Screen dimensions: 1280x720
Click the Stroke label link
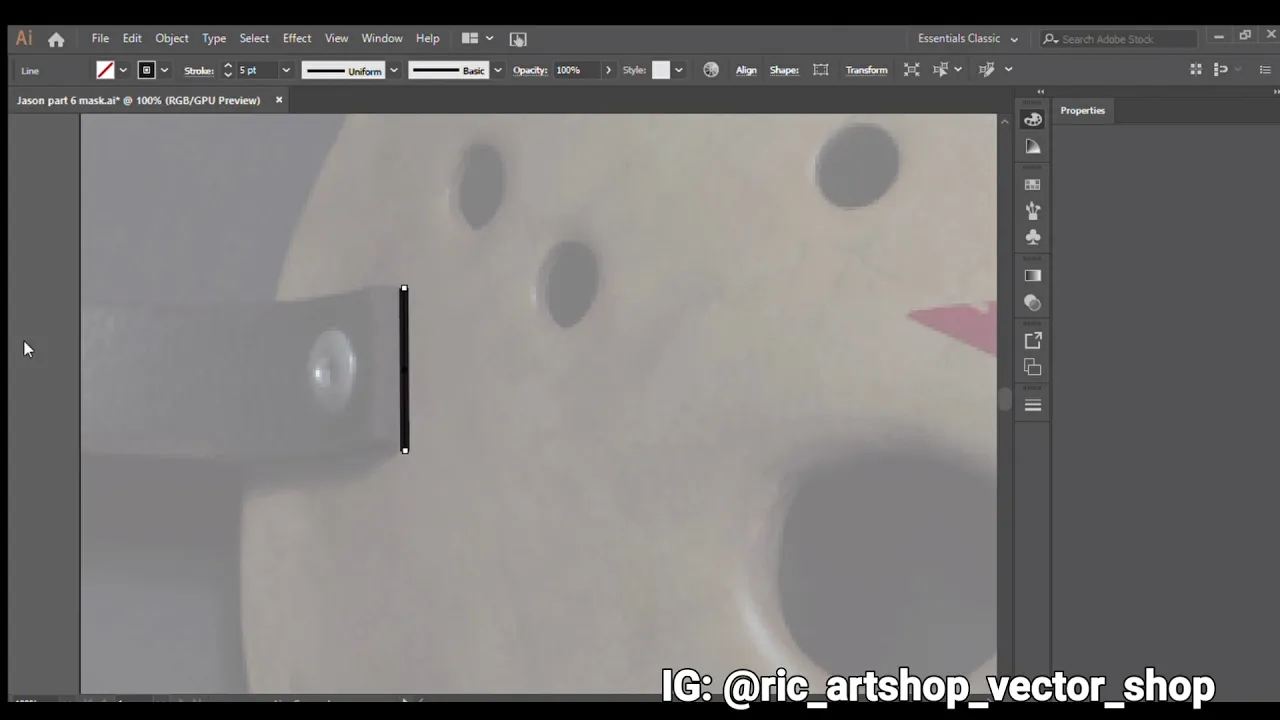click(x=199, y=70)
